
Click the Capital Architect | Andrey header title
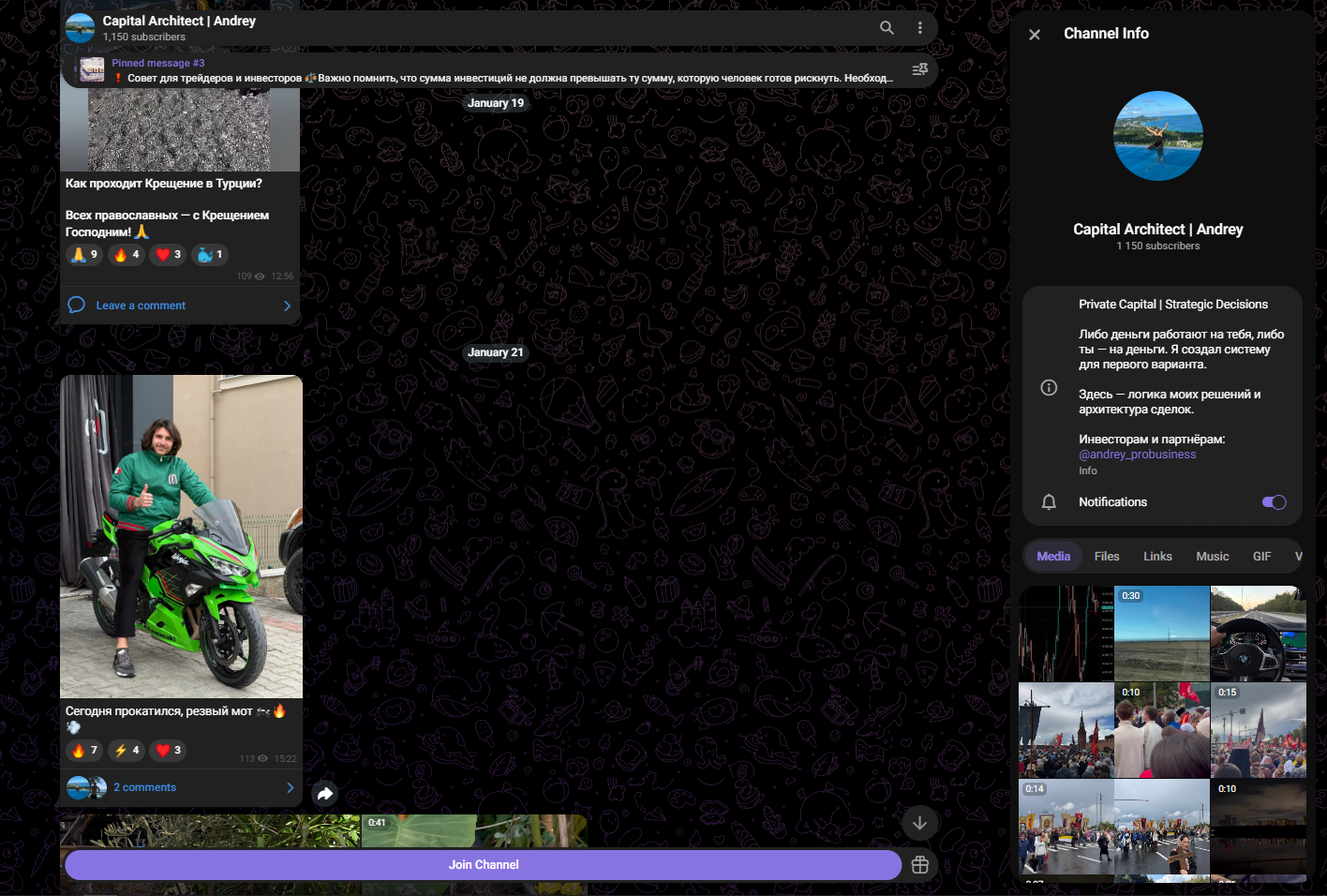point(179,21)
